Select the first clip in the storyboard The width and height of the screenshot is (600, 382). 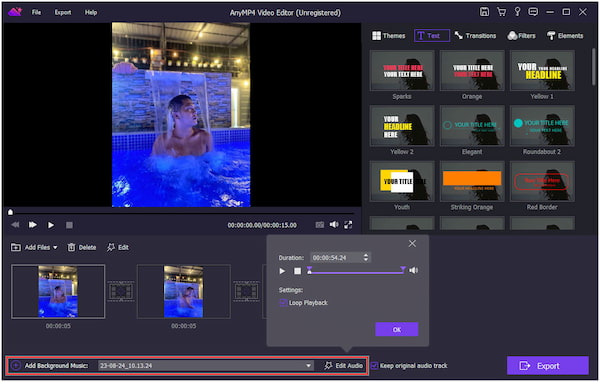click(58, 291)
